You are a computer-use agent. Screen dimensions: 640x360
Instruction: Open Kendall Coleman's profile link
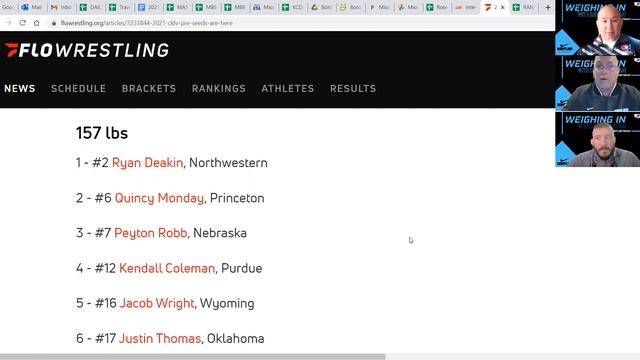point(167,268)
